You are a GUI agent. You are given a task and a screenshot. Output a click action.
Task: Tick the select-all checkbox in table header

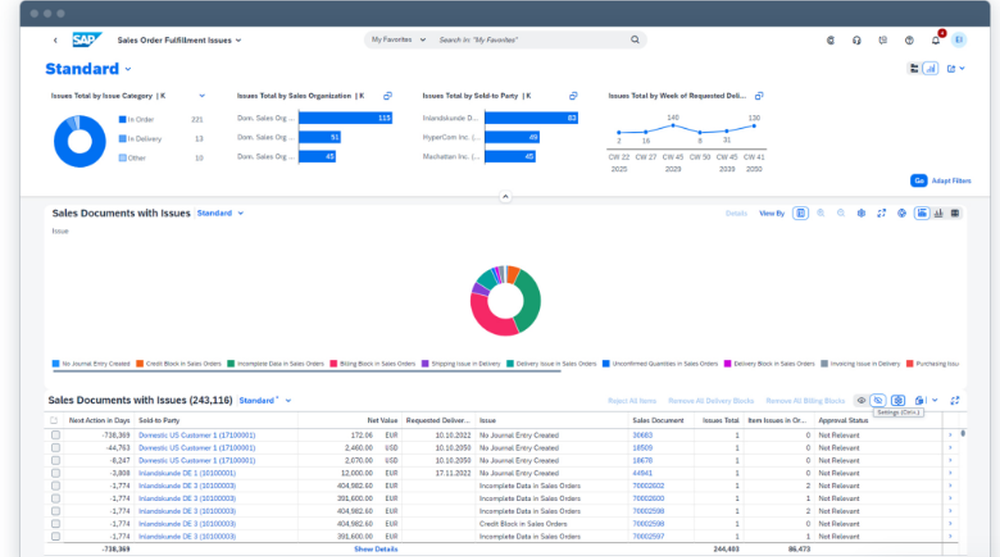click(54, 421)
